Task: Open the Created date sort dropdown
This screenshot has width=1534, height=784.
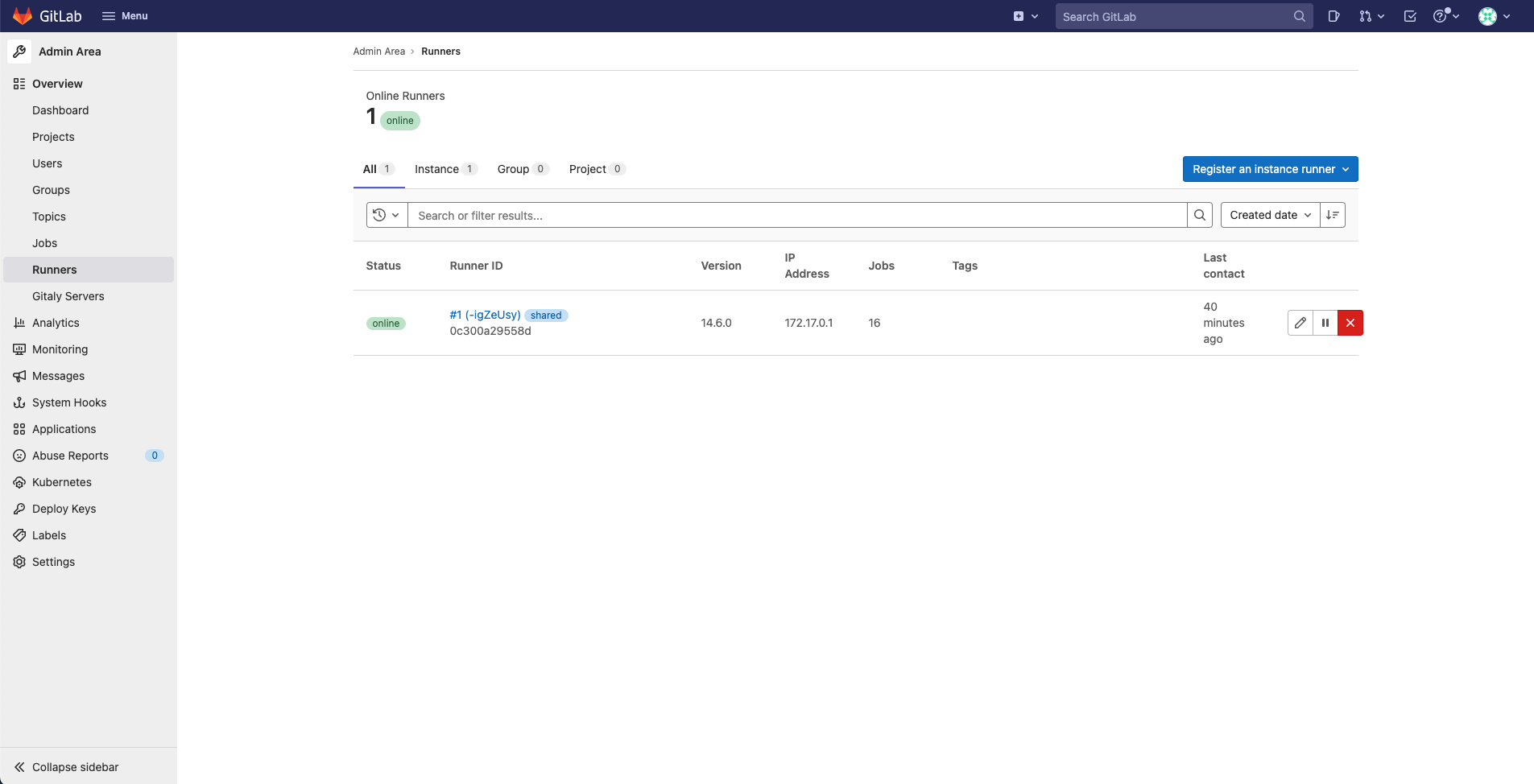Action: tap(1270, 215)
